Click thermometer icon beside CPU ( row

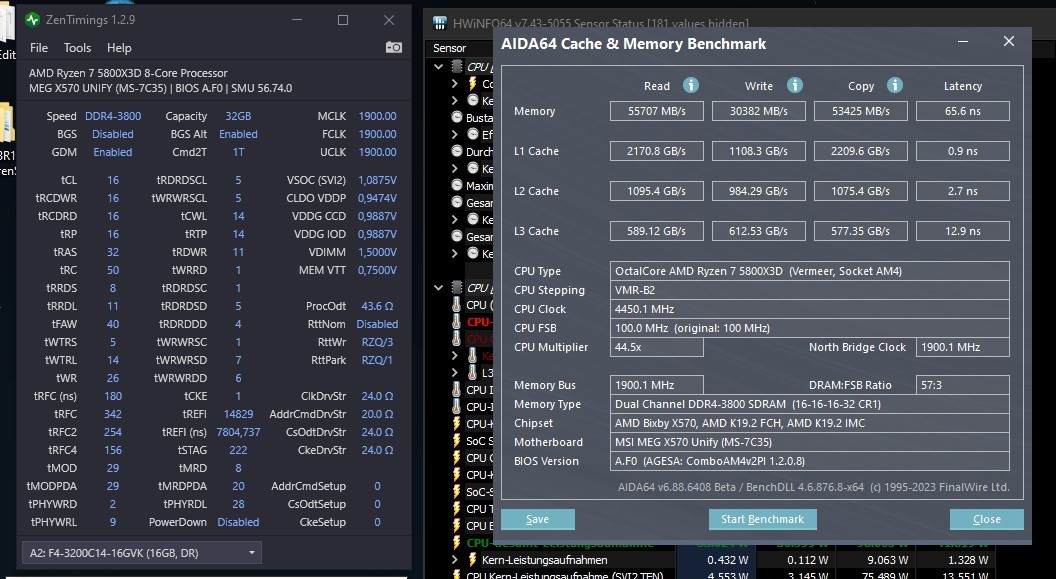457,305
